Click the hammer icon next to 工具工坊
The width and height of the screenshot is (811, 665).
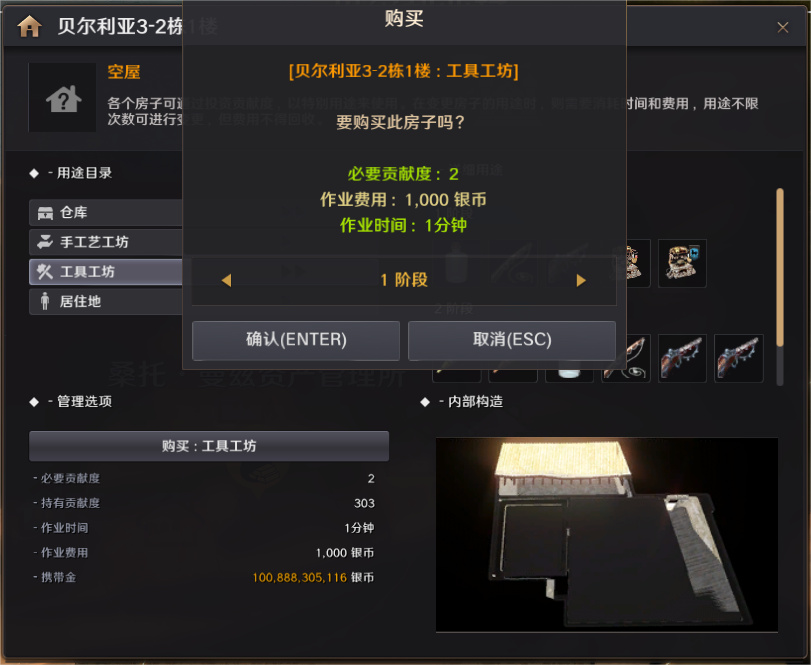coord(45,271)
